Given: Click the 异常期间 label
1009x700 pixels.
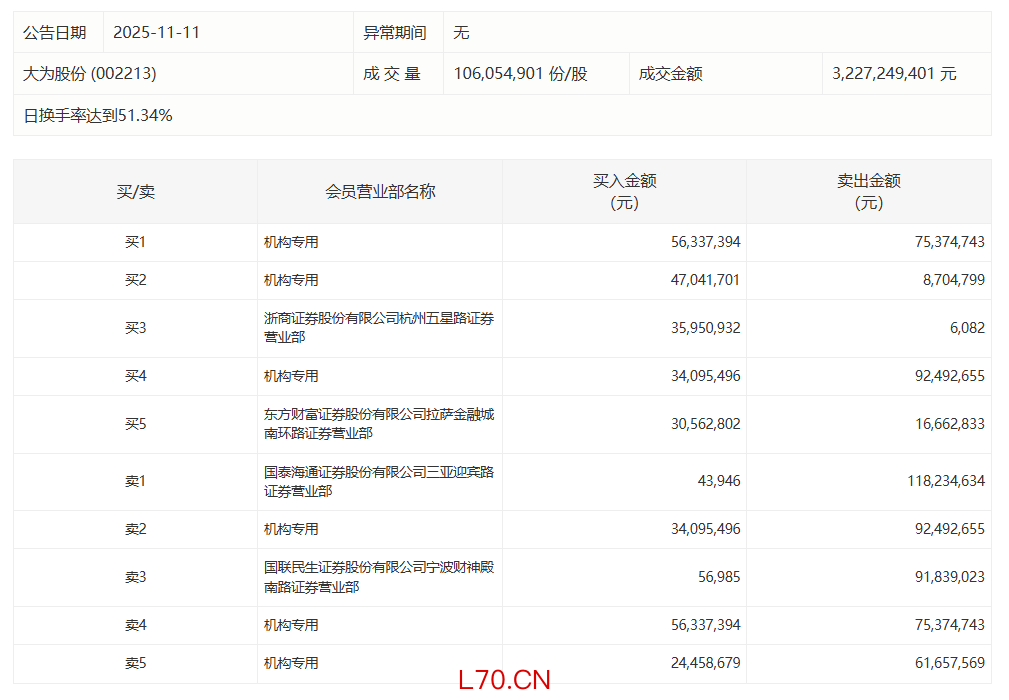Looking at the screenshot, I should (394, 32).
